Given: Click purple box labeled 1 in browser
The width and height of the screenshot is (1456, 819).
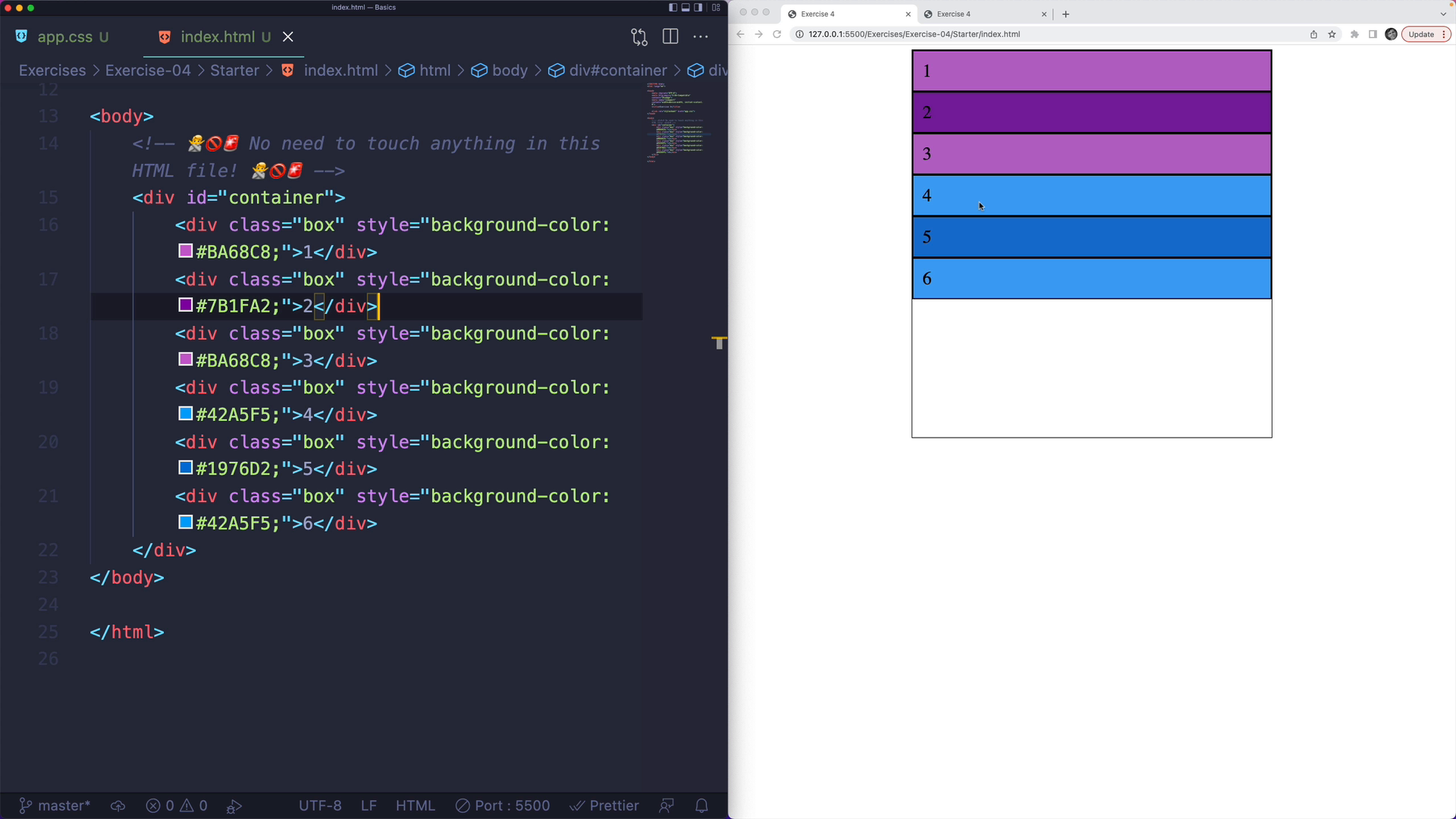Looking at the screenshot, I should (1091, 71).
